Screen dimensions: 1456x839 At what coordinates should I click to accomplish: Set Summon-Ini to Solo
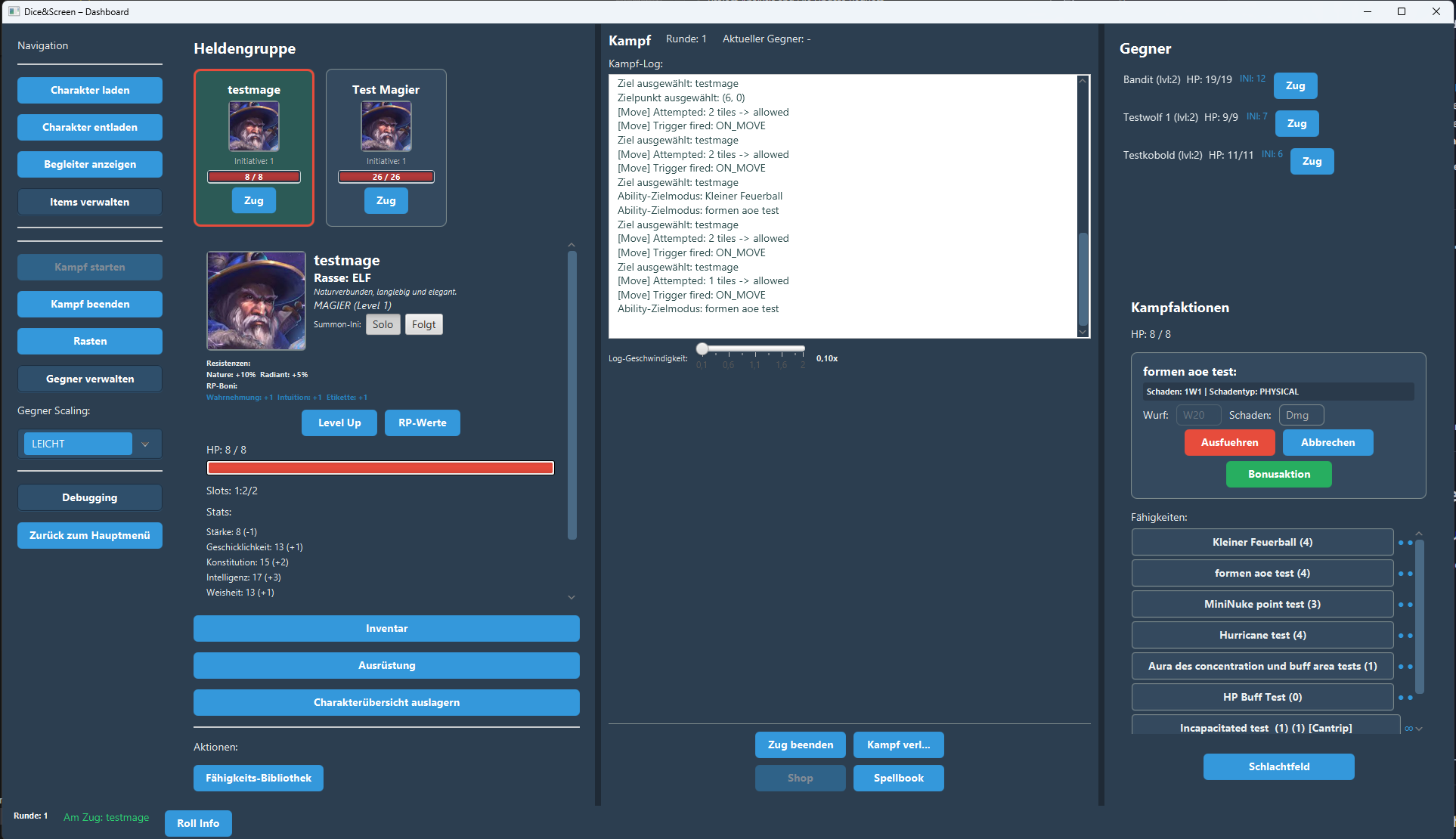pos(383,324)
